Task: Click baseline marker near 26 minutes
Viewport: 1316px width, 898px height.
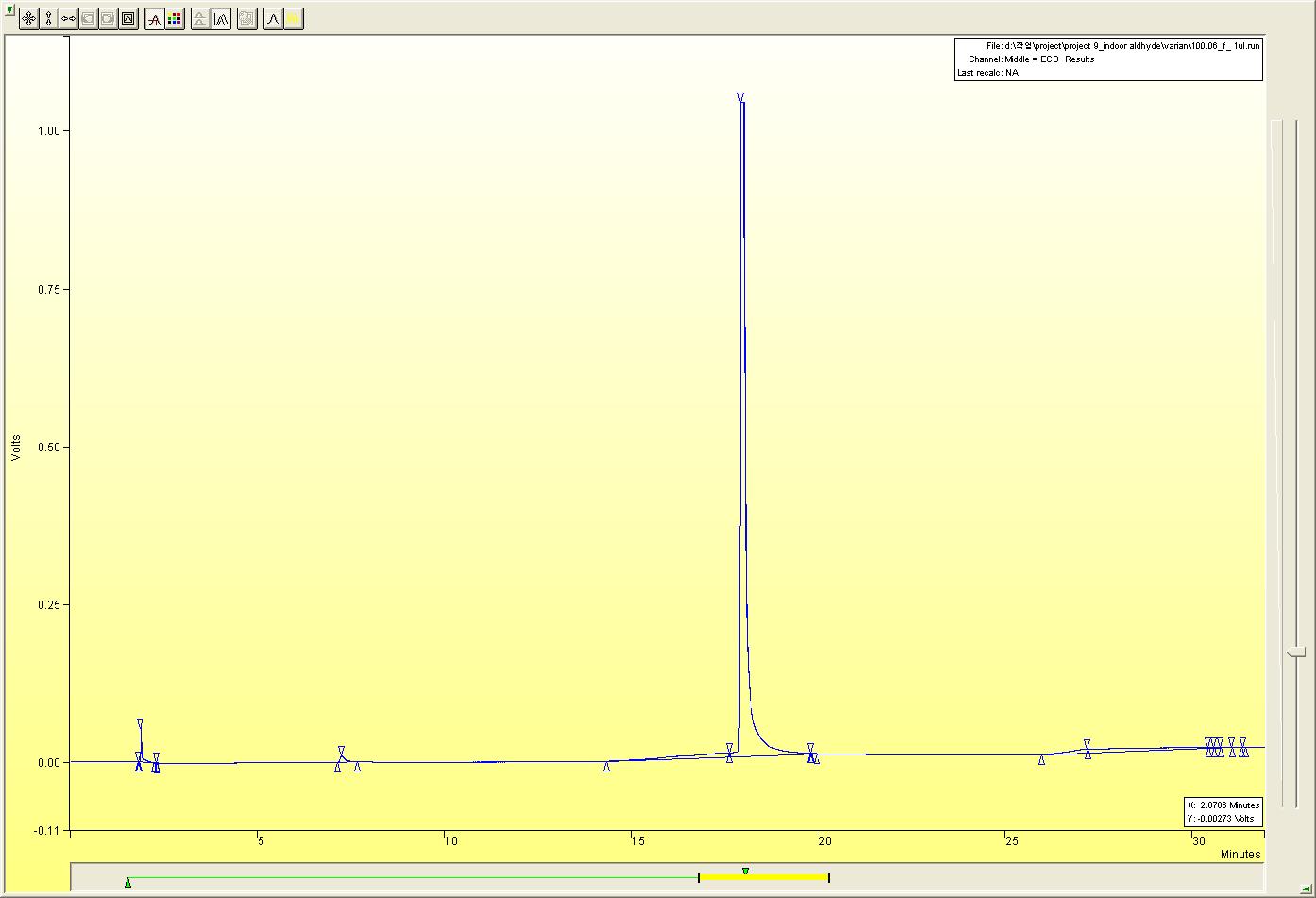Action: [1041, 759]
